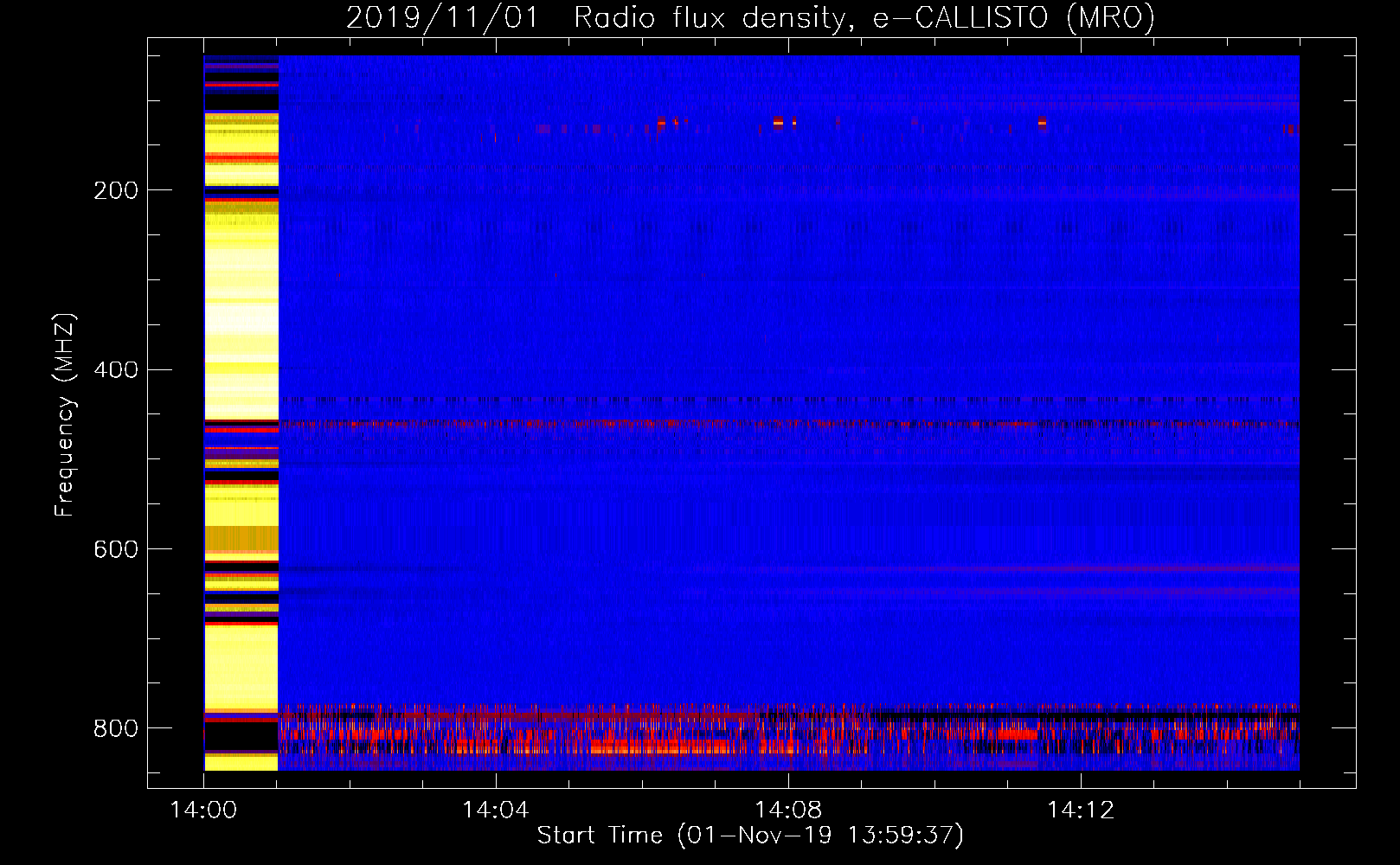Click the '14:08' time tick label
1400x865 pixels.
[788, 811]
